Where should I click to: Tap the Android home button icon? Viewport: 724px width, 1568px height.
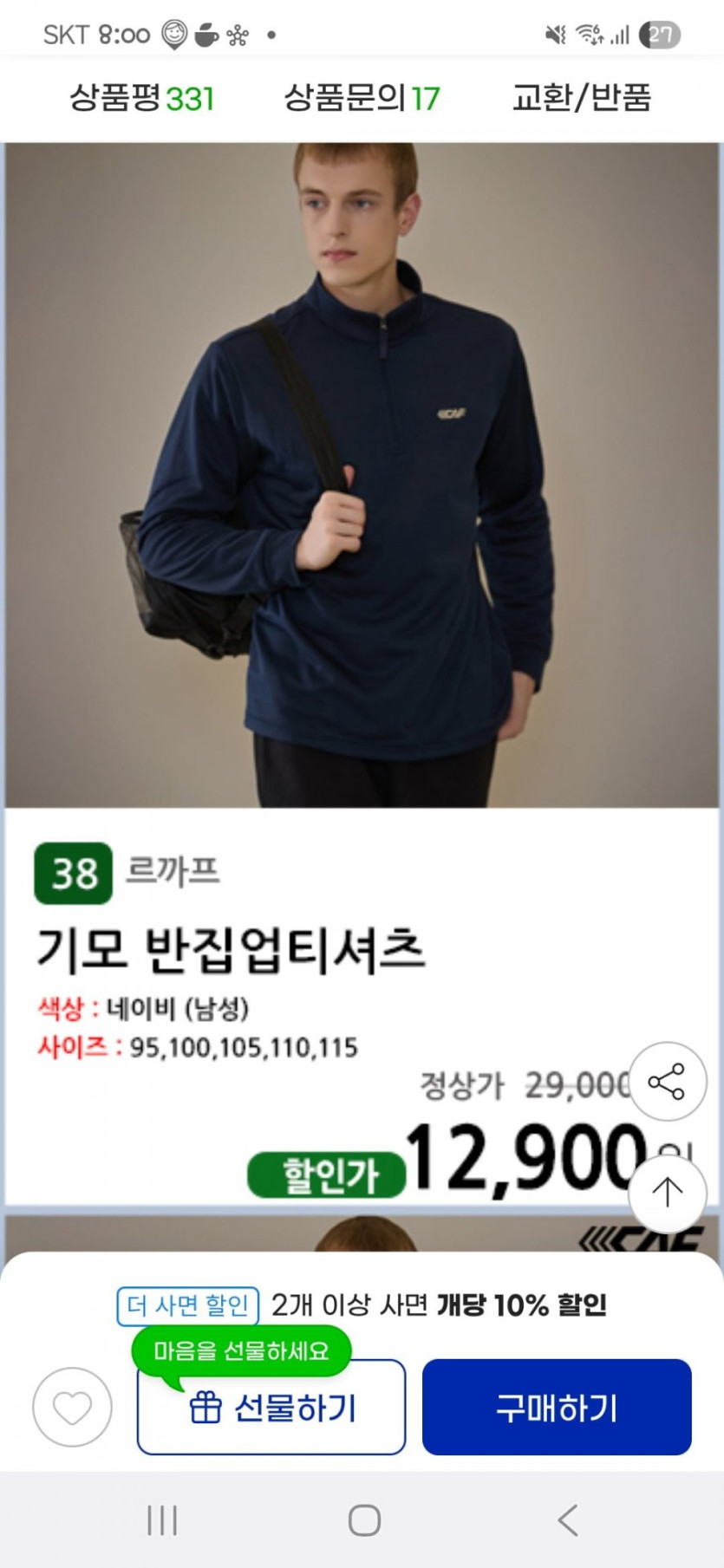pyautogui.click(x=364, y=1519)
